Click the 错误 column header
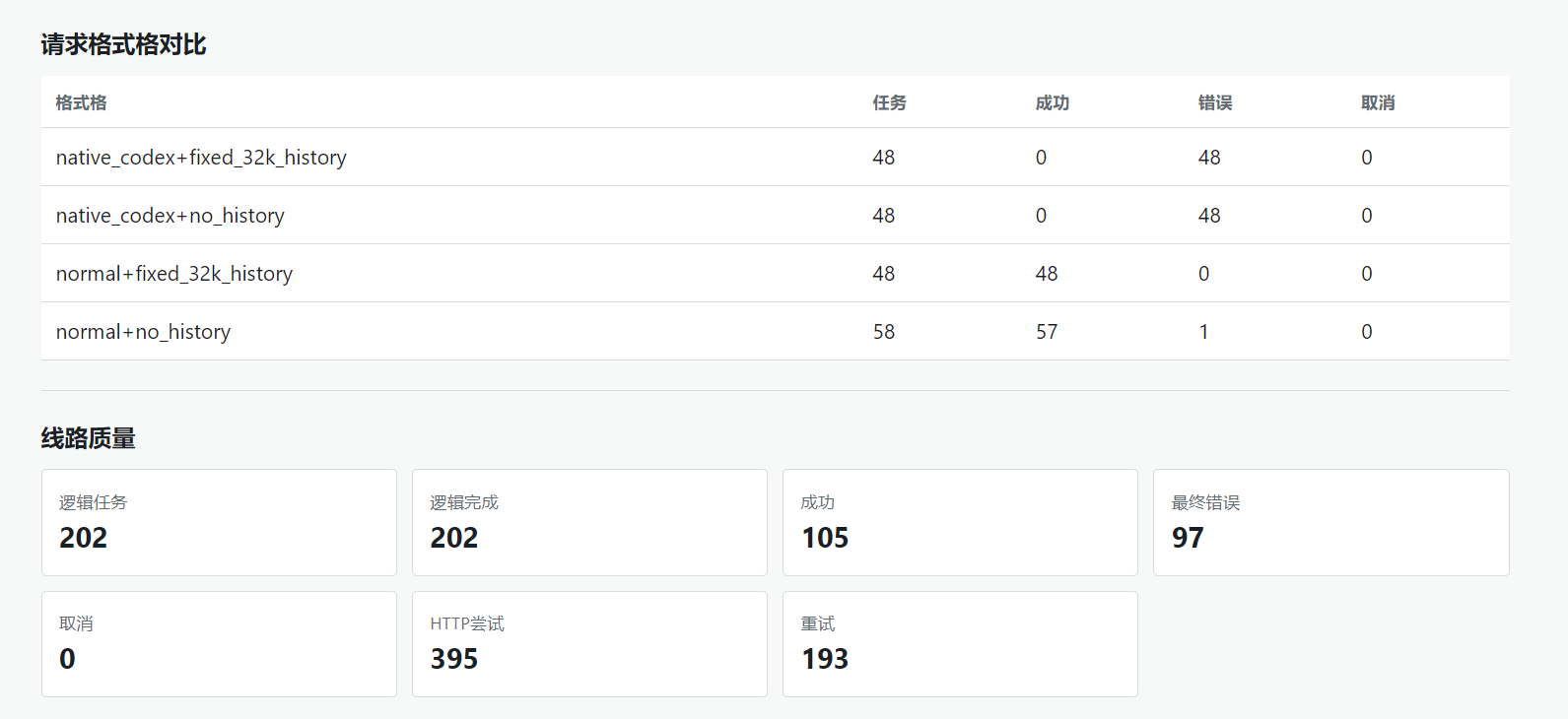 click(x=1214, y=102)
